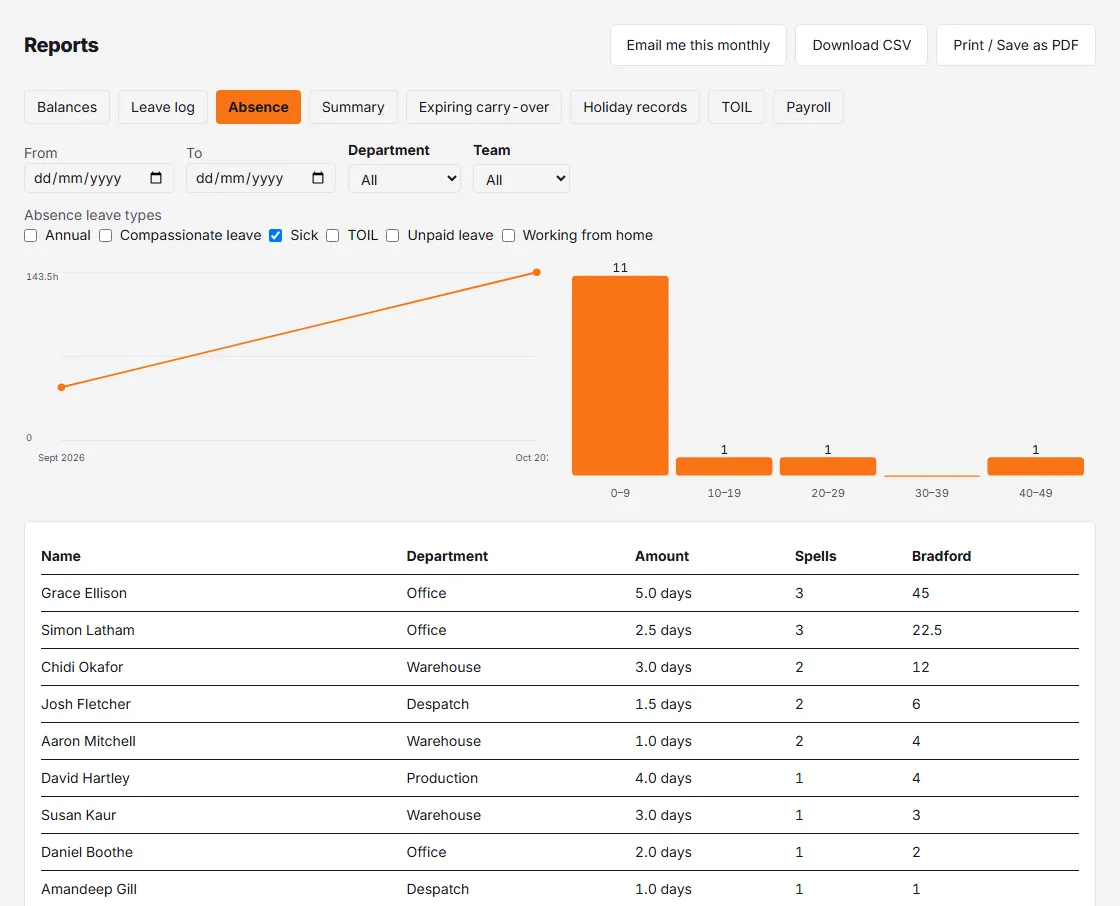Click the Email me this monthly button
1120x906 pixels.
(699, 45)
